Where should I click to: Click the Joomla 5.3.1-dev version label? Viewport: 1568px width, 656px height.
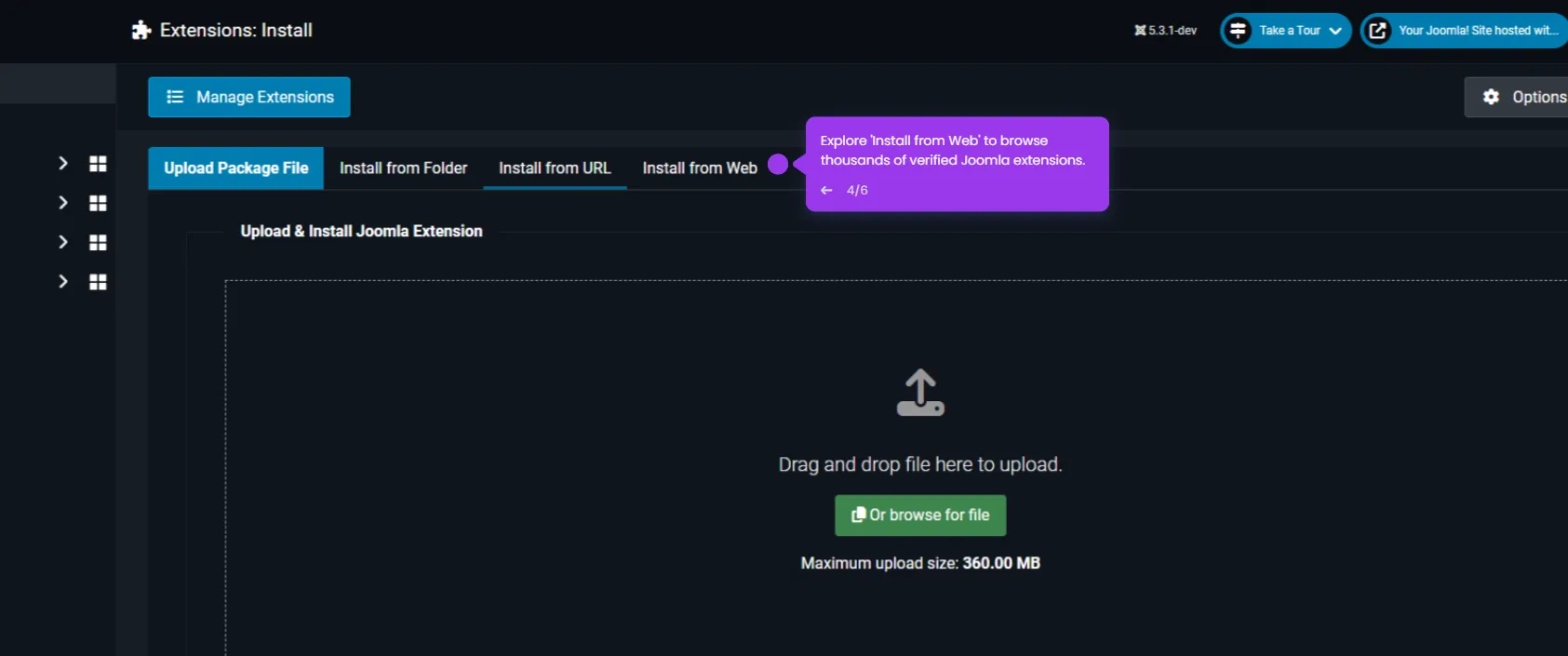click(1165, 31)
